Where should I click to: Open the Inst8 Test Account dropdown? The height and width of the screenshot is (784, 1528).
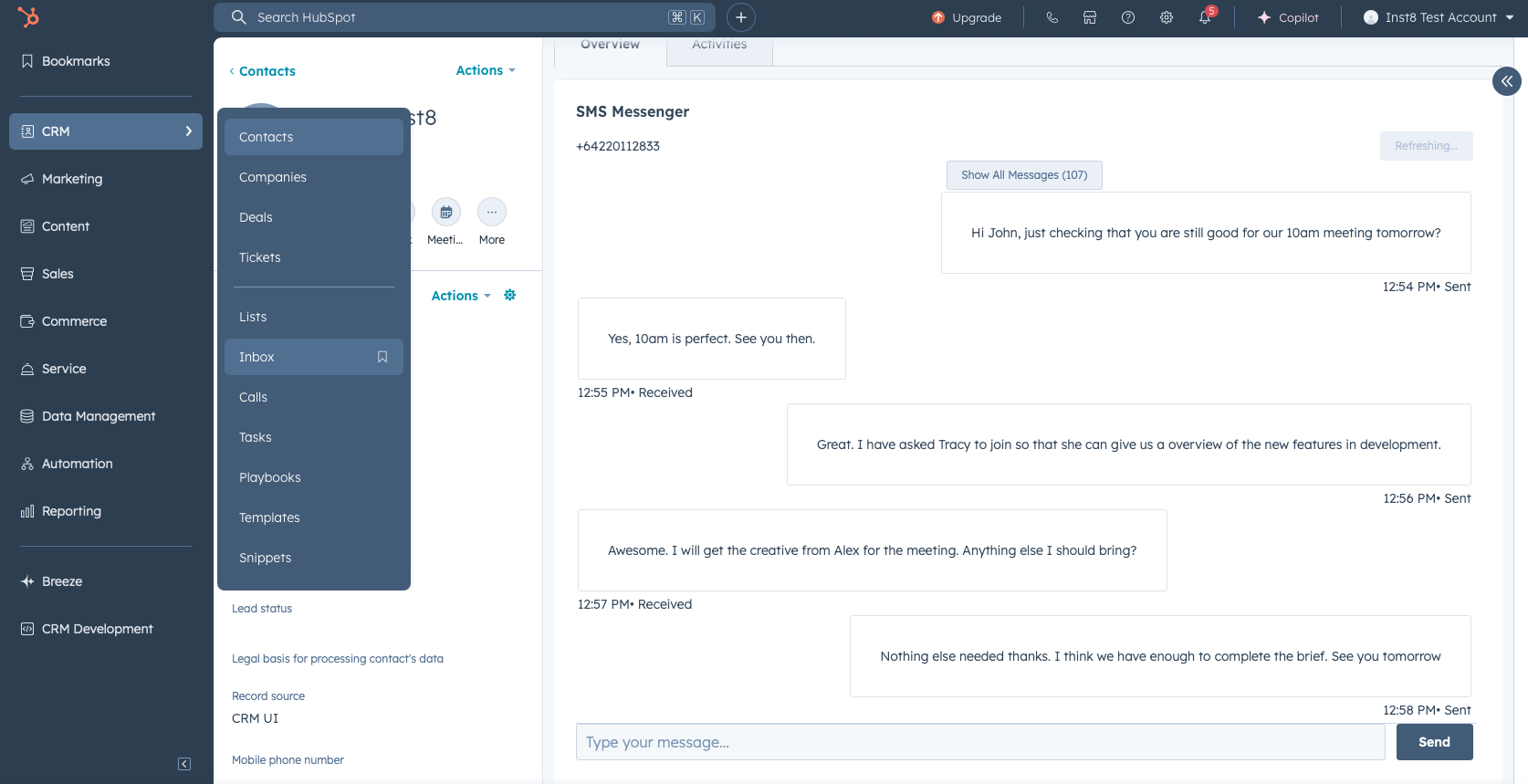coord(1439,17)
